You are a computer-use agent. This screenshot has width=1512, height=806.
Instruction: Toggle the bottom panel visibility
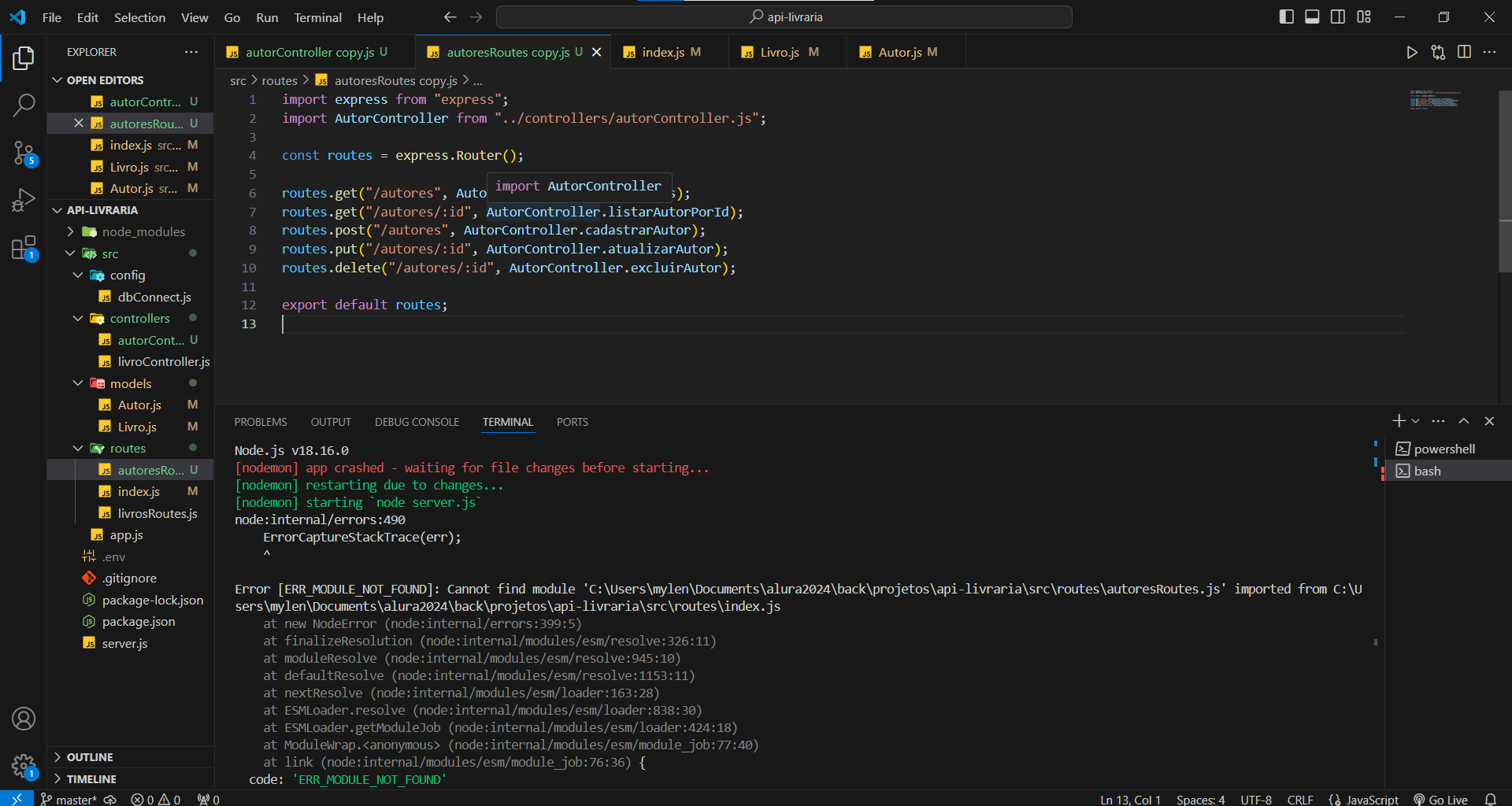pyautogui.click(x=1312, y=17)
